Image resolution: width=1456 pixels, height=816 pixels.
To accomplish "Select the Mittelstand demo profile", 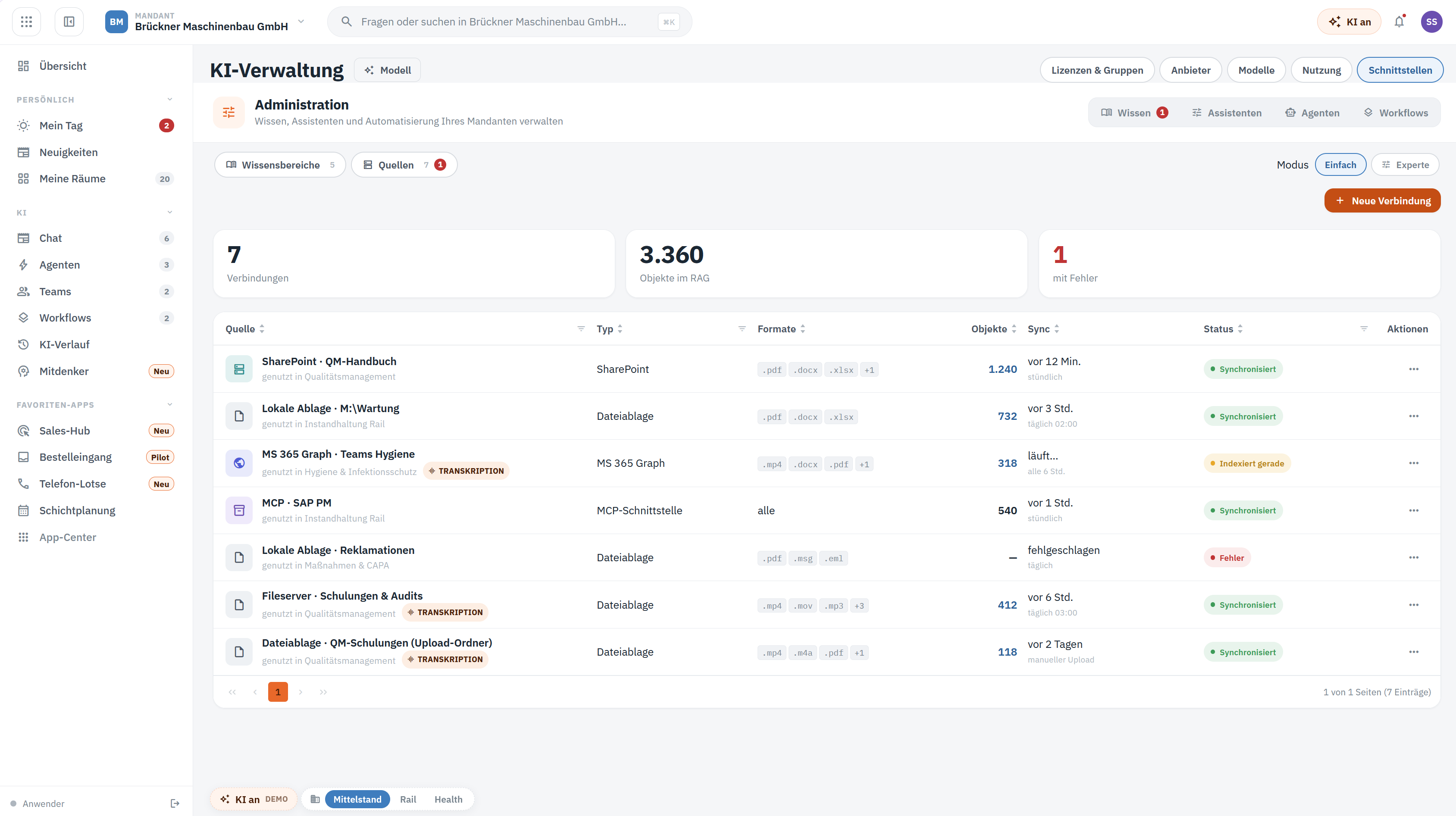I will (x=357, y=799).
